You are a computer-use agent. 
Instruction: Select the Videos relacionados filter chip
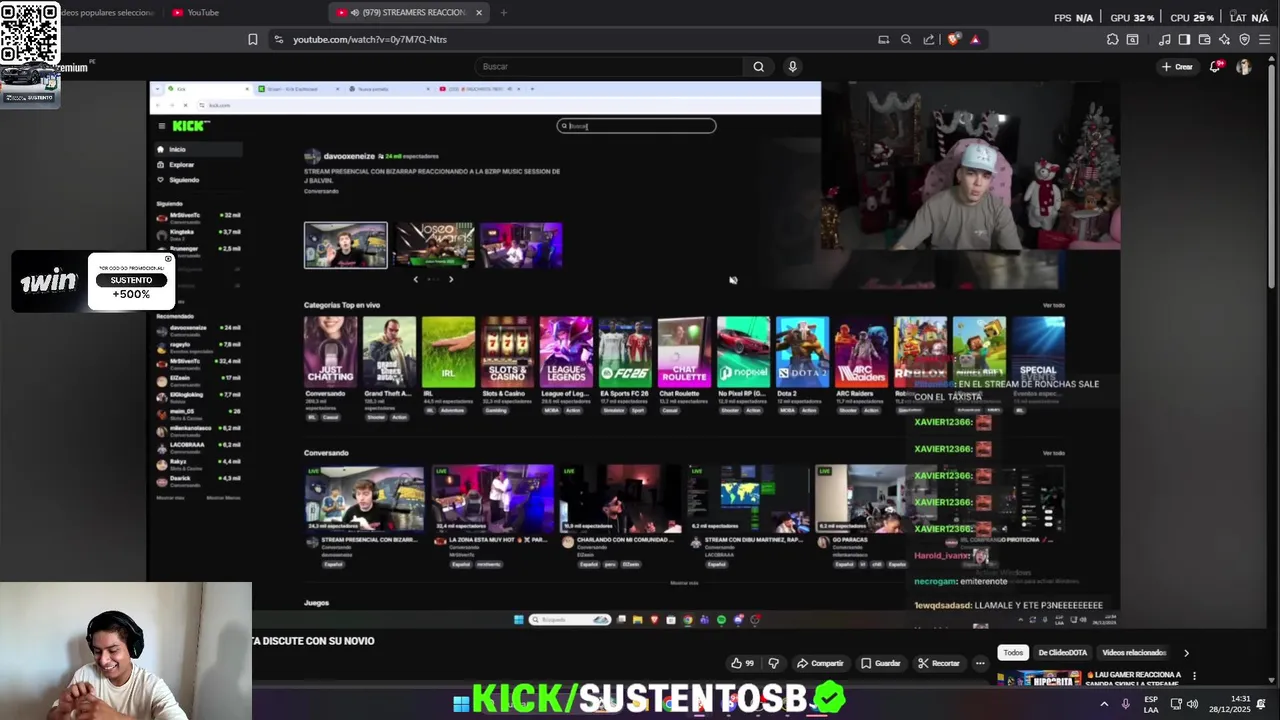1134,653
